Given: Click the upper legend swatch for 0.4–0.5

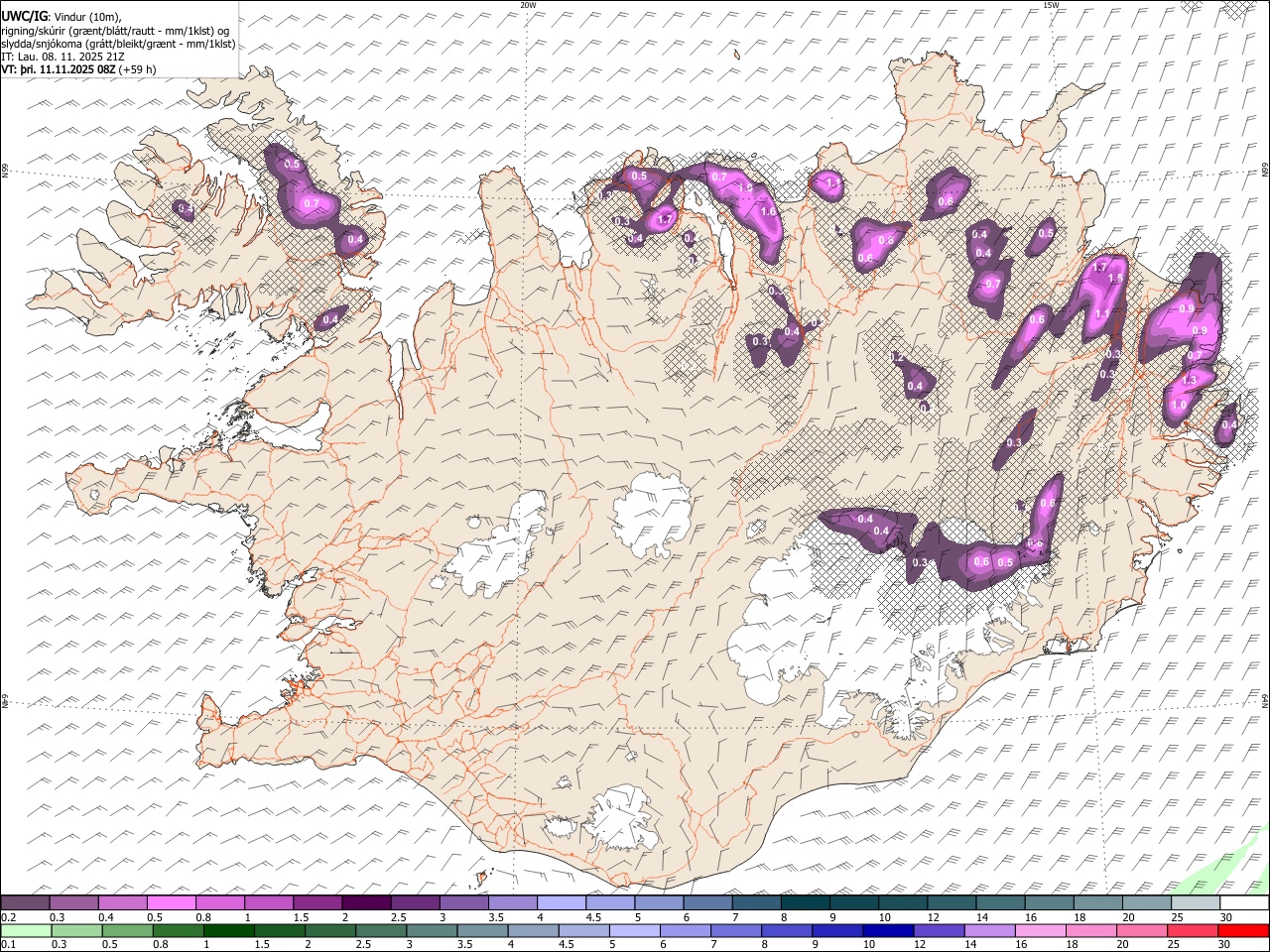Looking at the screenshot, I should (x=123, y=902).
